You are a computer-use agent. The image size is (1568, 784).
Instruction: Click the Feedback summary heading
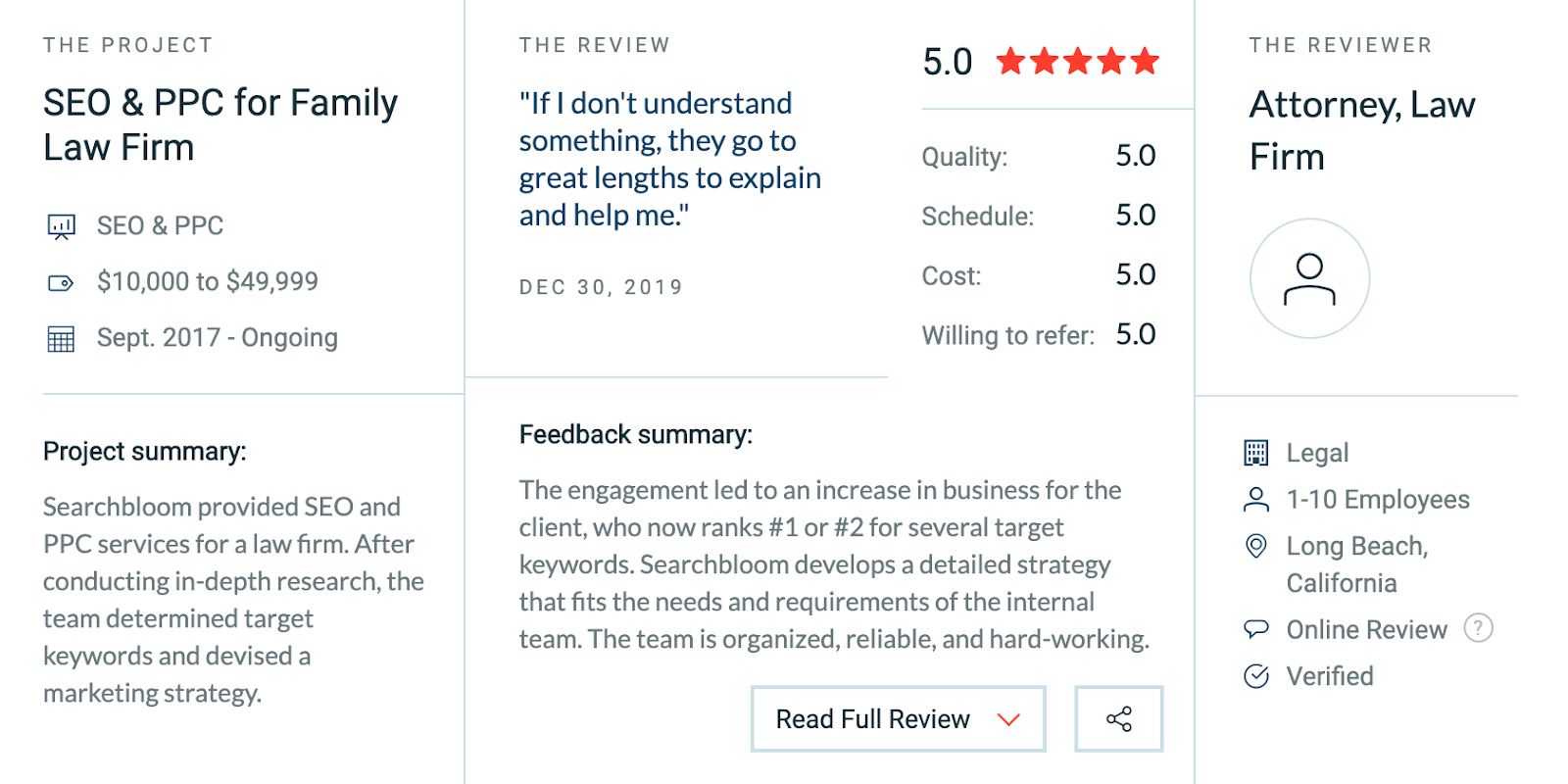click(636, 434)
